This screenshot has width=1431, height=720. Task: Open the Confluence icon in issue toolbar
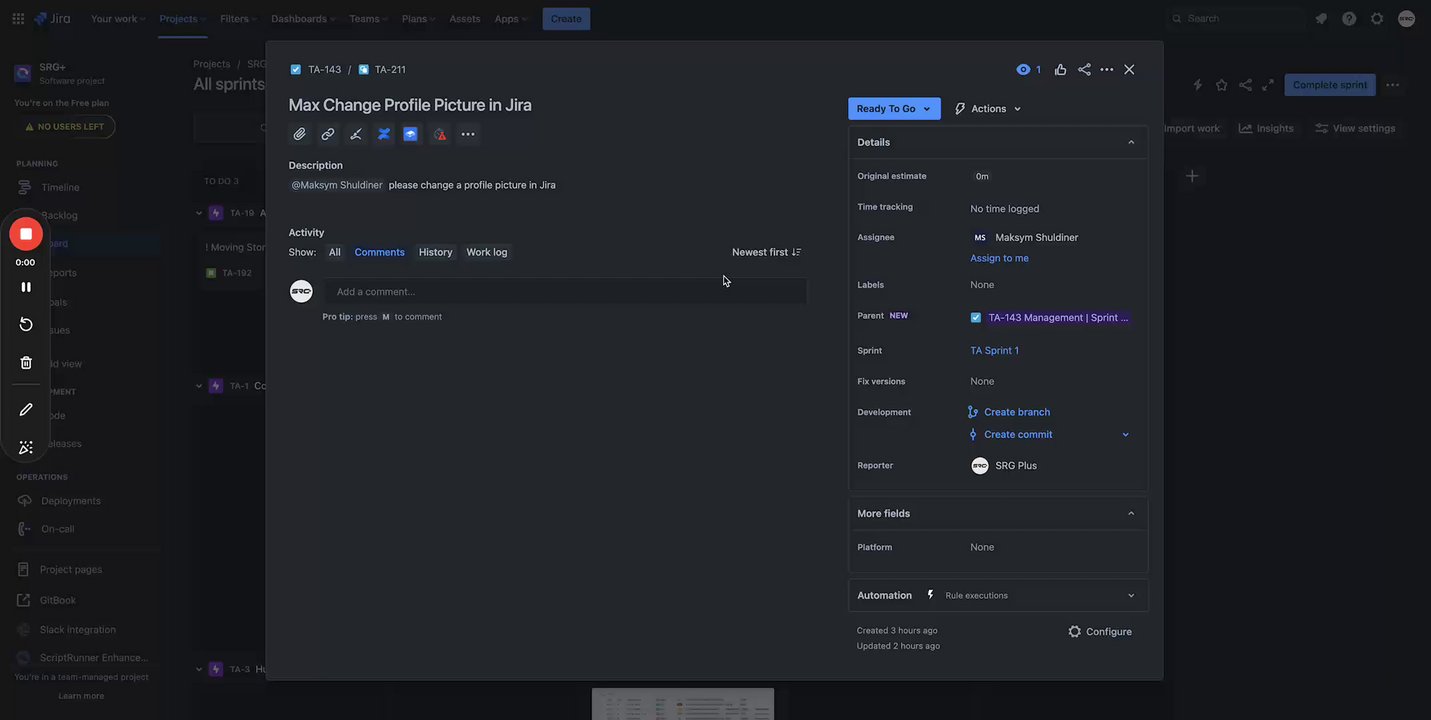[384, 134]
